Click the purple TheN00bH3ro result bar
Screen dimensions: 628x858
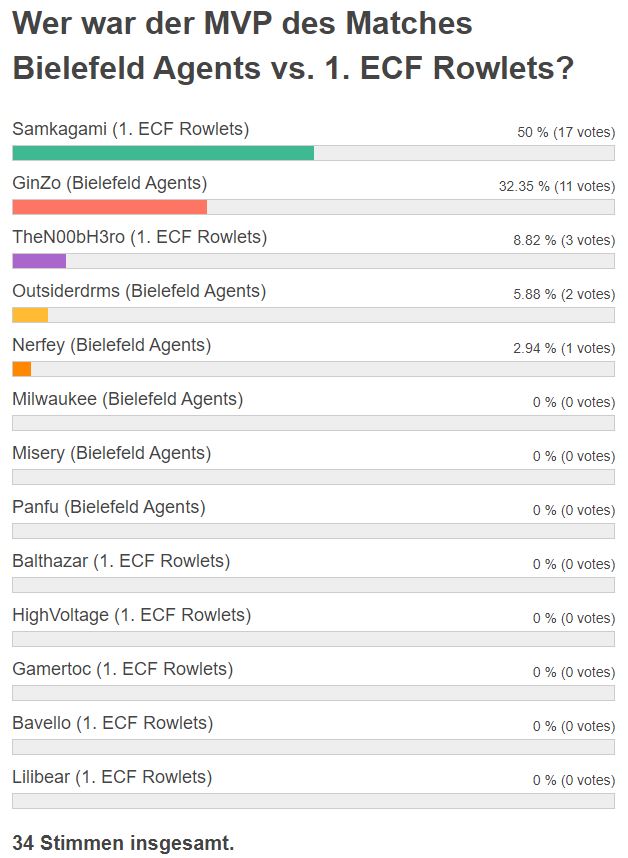[x=39, y=261]
